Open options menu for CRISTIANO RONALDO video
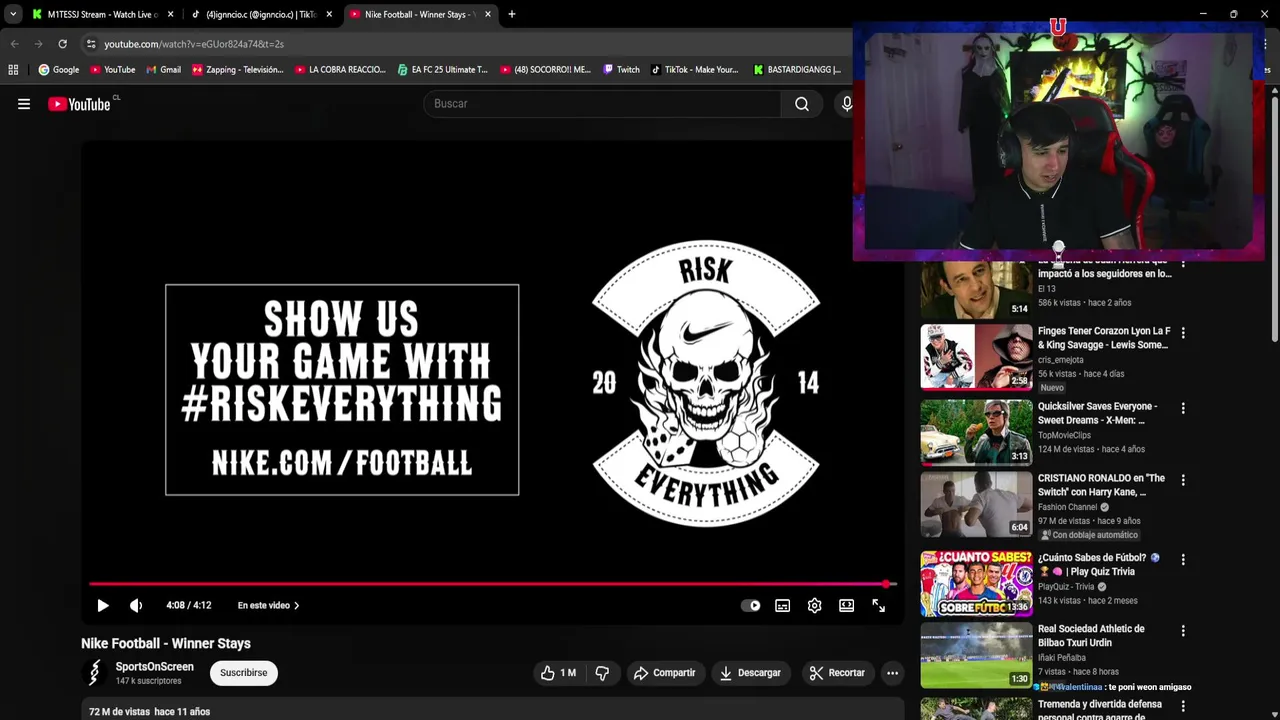The width and height of the screenshot is (1280, 720). click(1183, 480)
